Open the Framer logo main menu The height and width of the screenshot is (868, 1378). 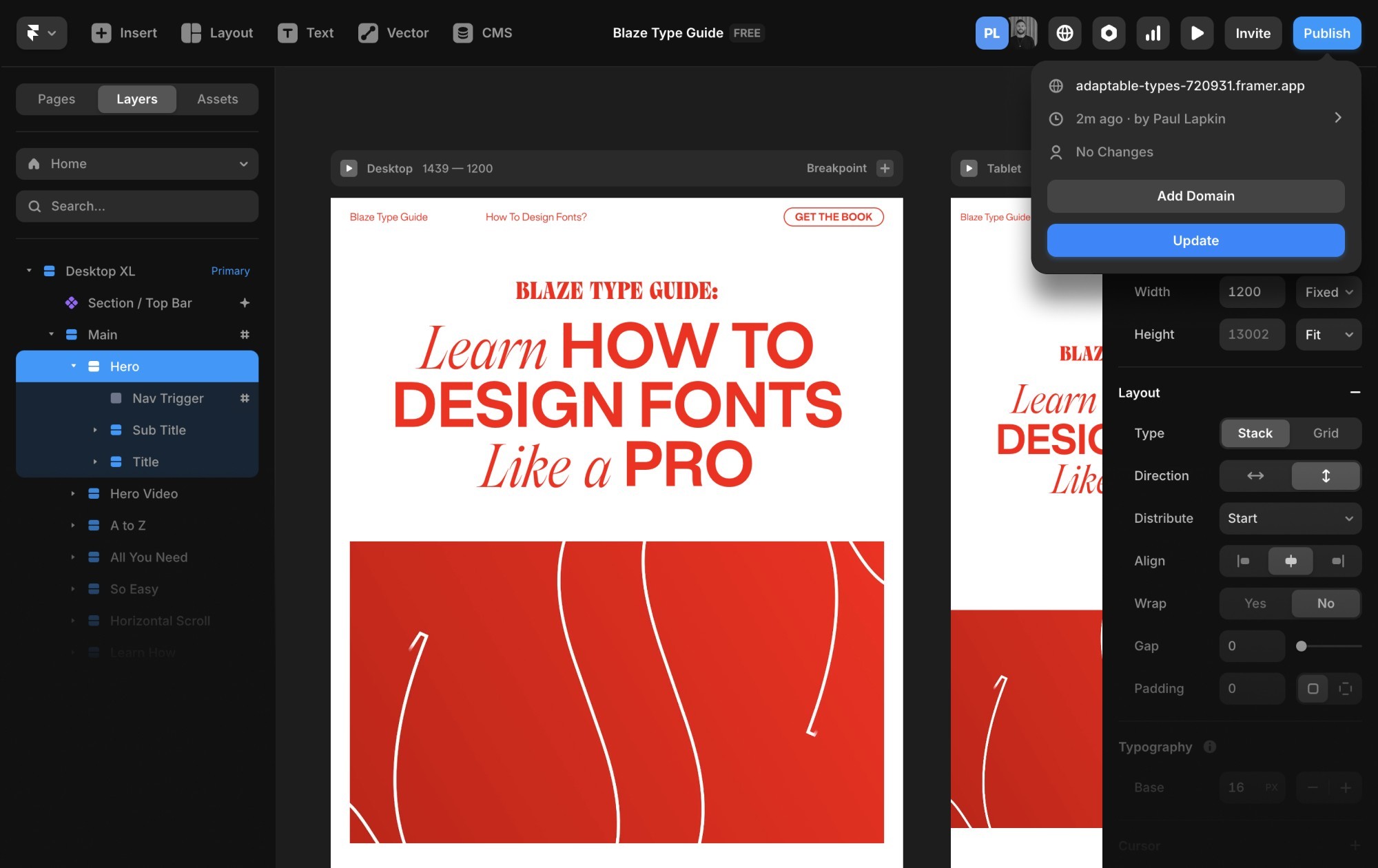pos(41,33)
